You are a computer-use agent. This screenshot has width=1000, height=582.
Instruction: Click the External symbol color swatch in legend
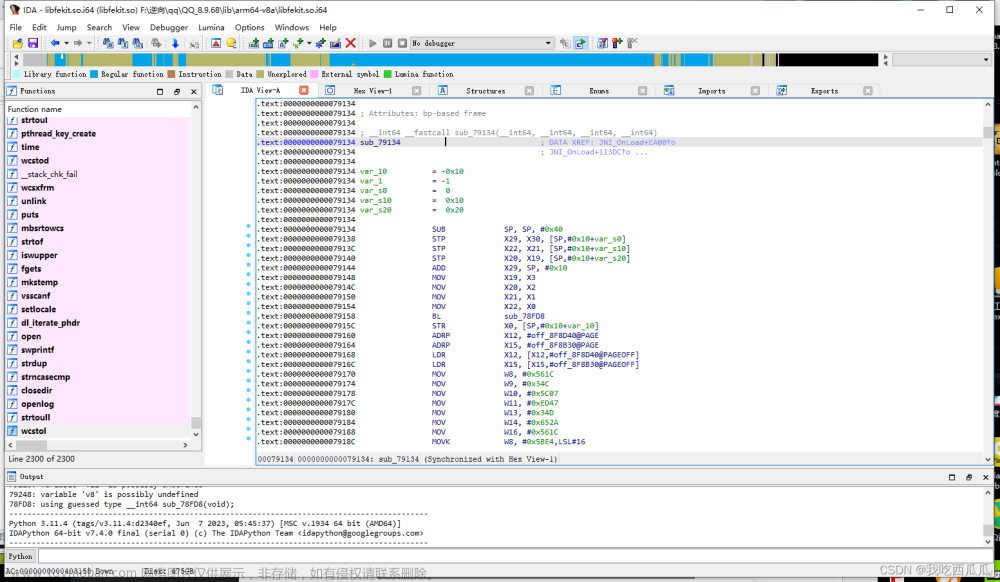pos(314,75)
